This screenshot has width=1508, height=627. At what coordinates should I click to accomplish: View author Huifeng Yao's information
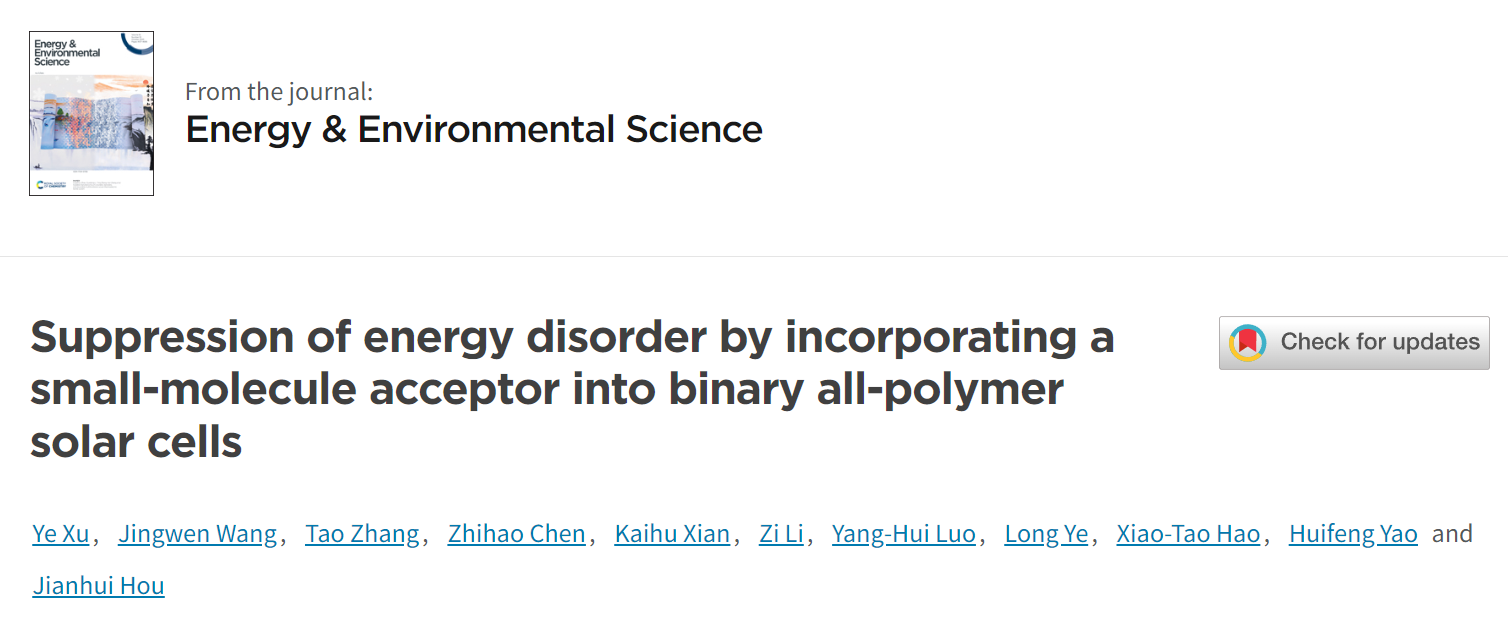click(1353, 534)
